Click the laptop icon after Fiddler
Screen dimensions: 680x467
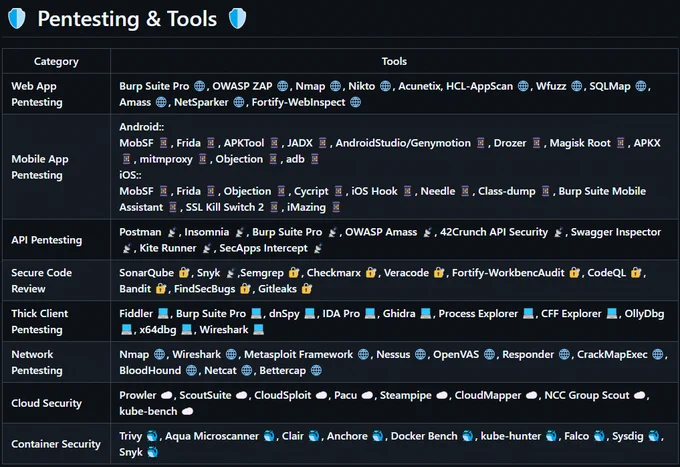163,314
